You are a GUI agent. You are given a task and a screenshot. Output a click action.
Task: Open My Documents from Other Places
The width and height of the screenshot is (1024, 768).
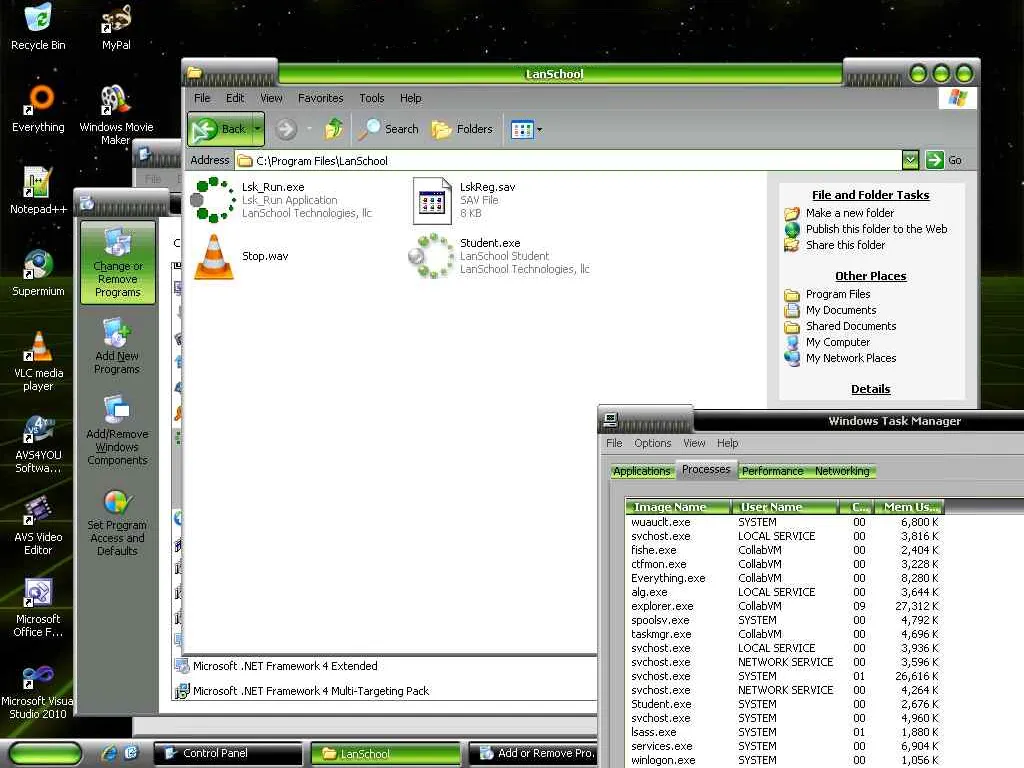840,310
